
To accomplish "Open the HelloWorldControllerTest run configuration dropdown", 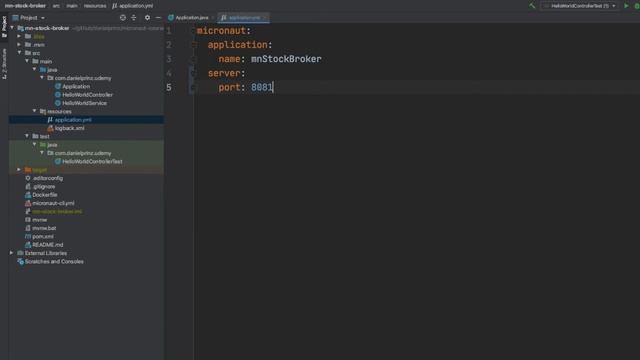I will click(580, 6).
